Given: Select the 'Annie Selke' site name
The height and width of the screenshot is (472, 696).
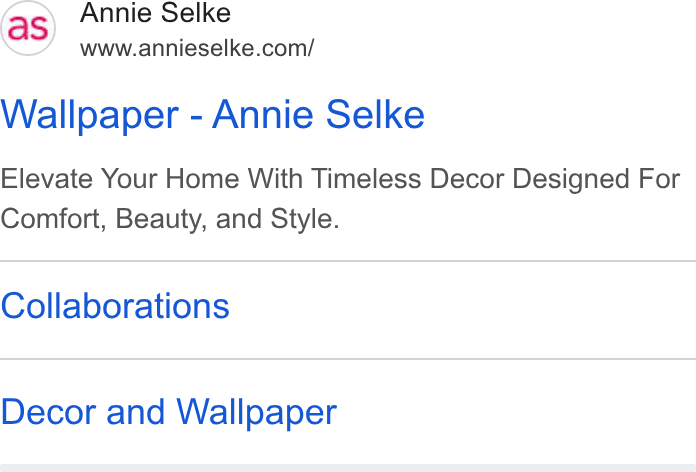Looking at the screenshot, I should pyautogui.click(x=155, y=12).
